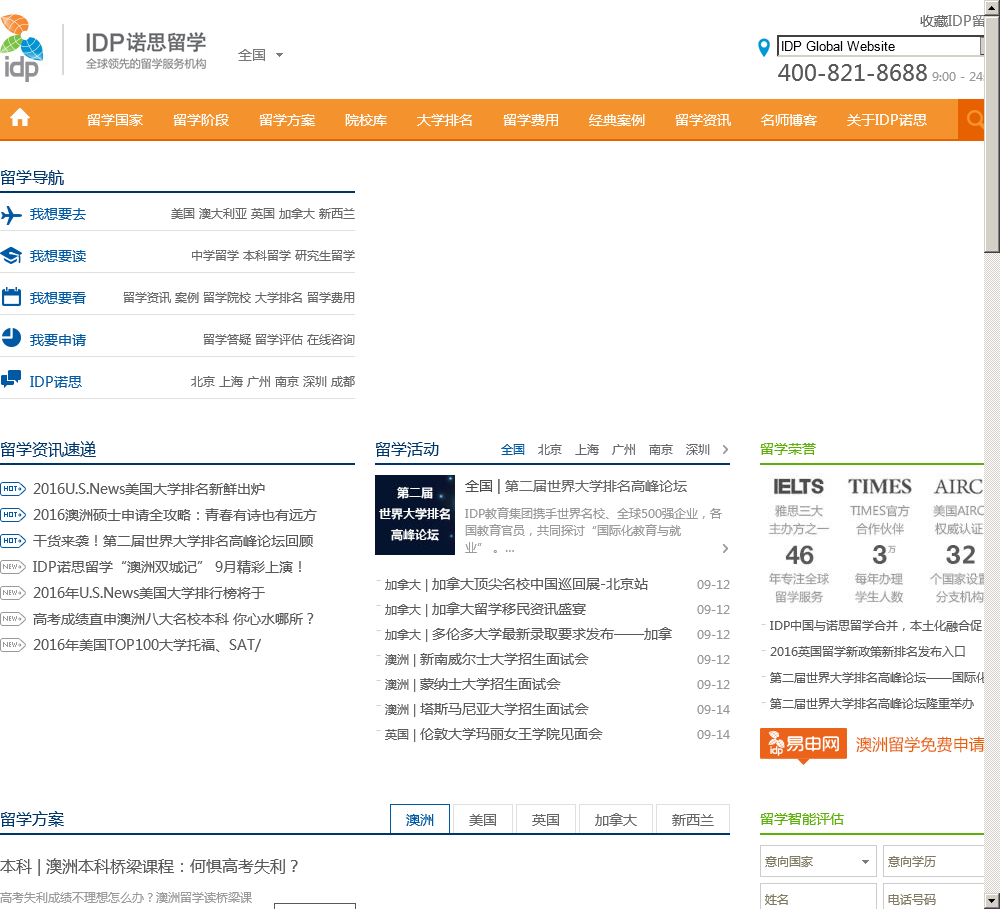Go to the home page icon
This screenshot has width=1000, height=909.
pos(20,118)
